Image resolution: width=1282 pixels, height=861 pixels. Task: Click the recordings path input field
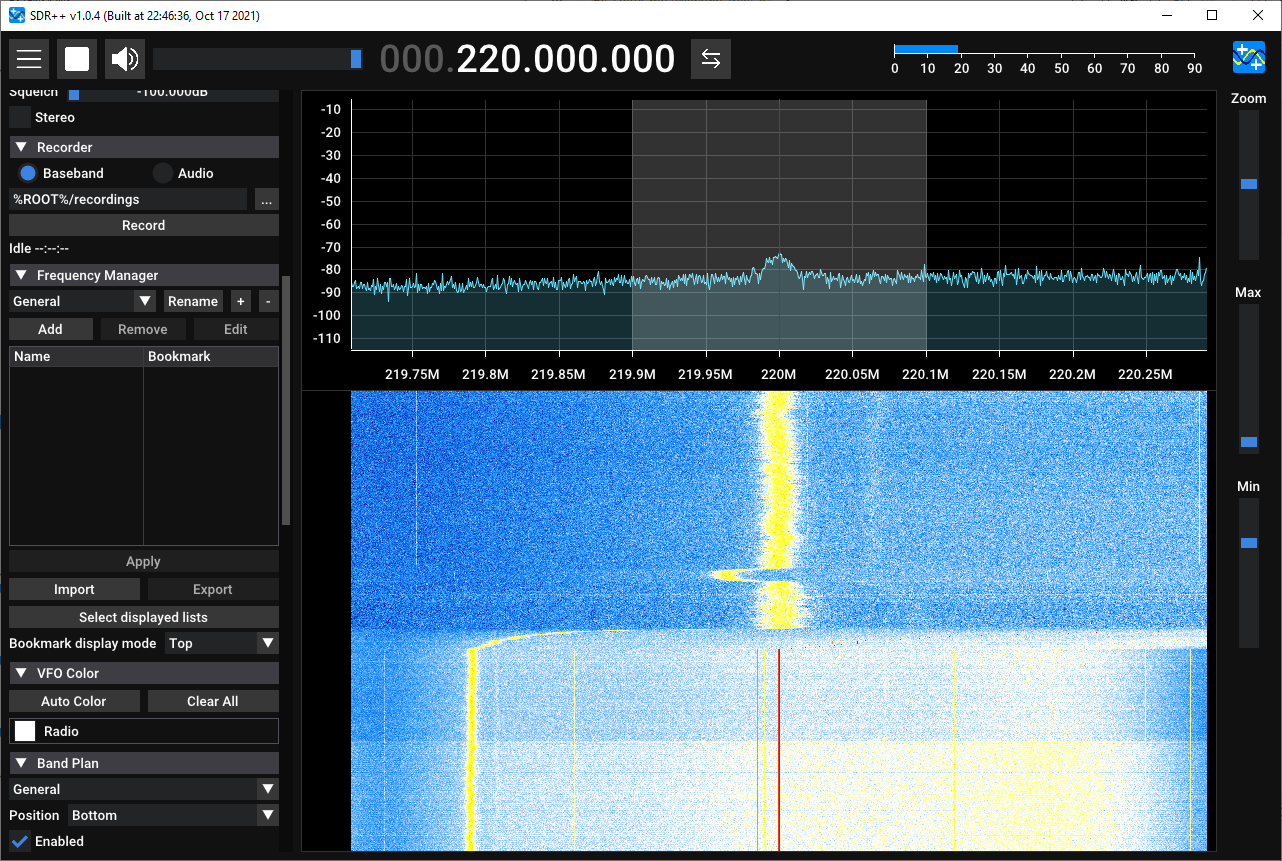pyautogui.click(x=128, y=199)
